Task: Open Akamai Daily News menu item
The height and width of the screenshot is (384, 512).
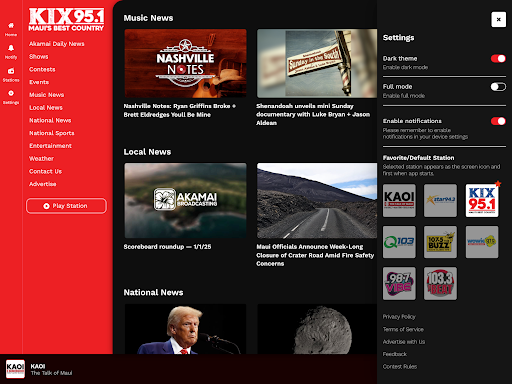Action: click(57, 44)
